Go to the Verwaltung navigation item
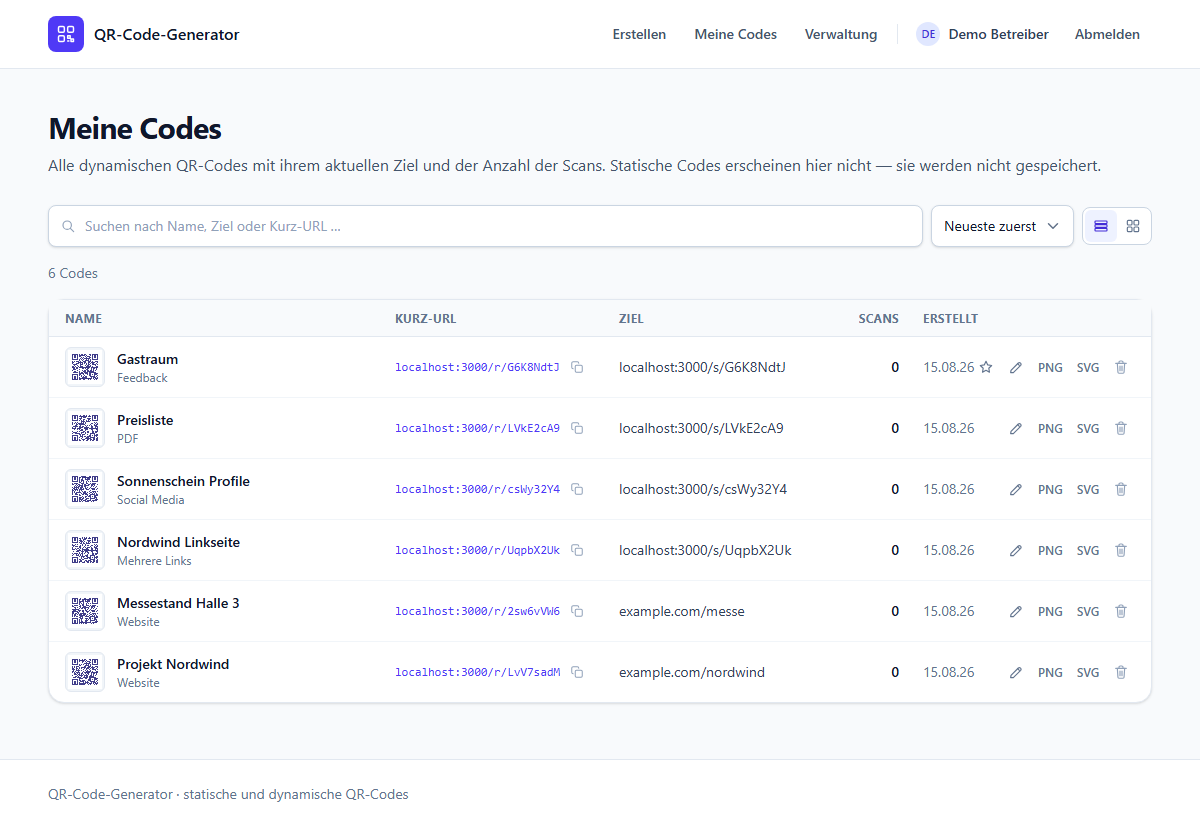Viewport: 1200px width, 828px height. pyautogui.click(x=841, y=34)
